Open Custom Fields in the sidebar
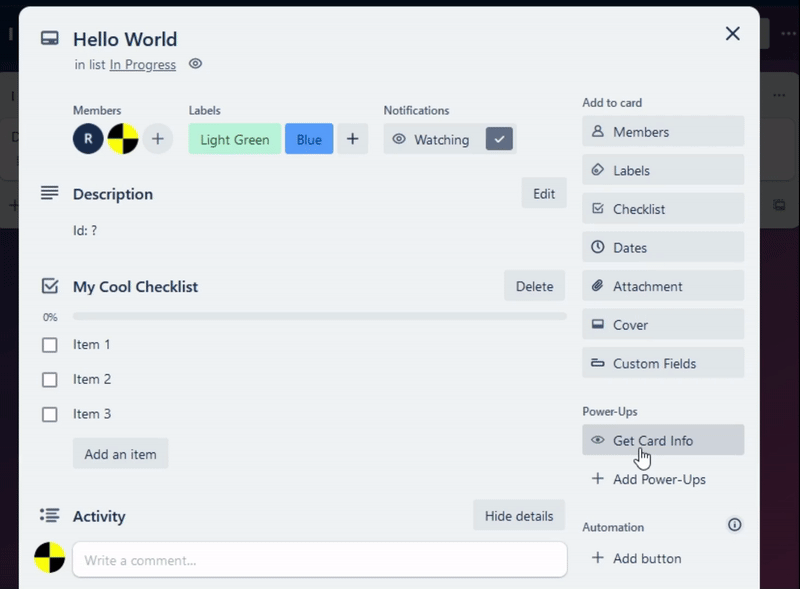 pyautogui.click(x=662, y=362)
